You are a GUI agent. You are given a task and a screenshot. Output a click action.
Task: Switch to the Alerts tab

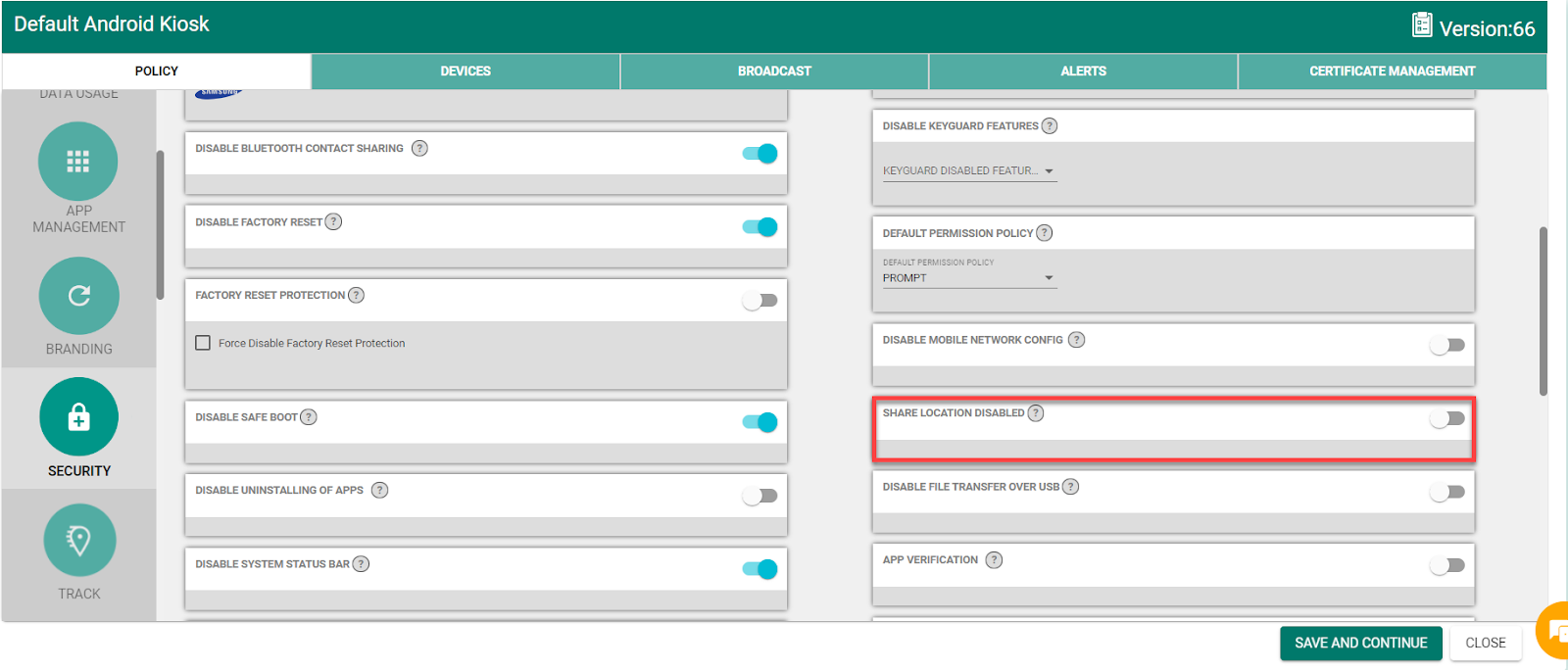[1083, 72]
